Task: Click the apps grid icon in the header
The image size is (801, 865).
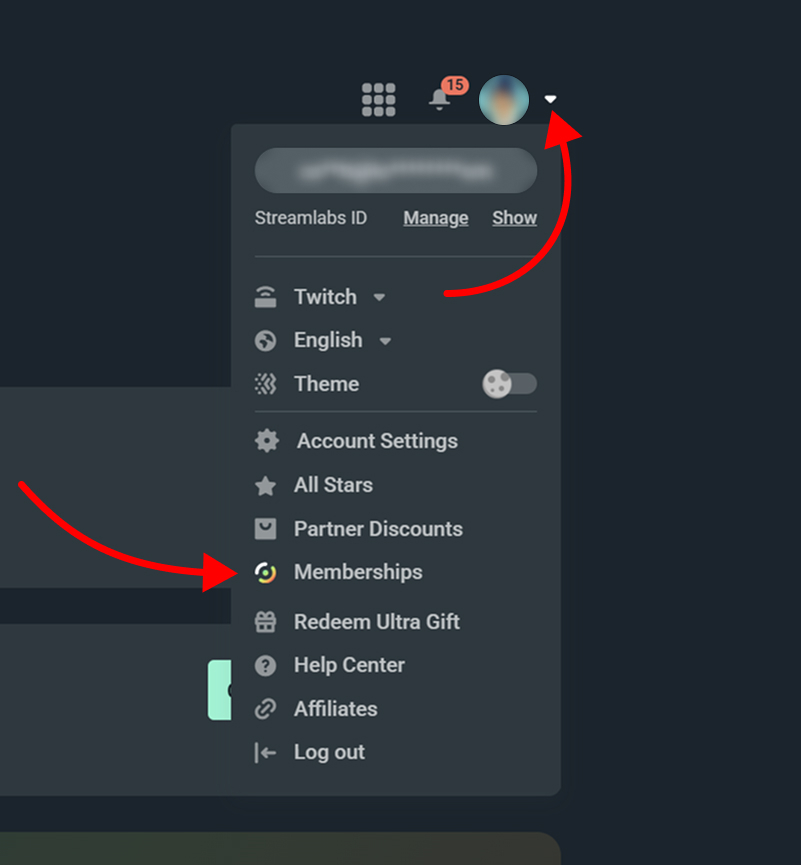Action: [x=378, y=100]
